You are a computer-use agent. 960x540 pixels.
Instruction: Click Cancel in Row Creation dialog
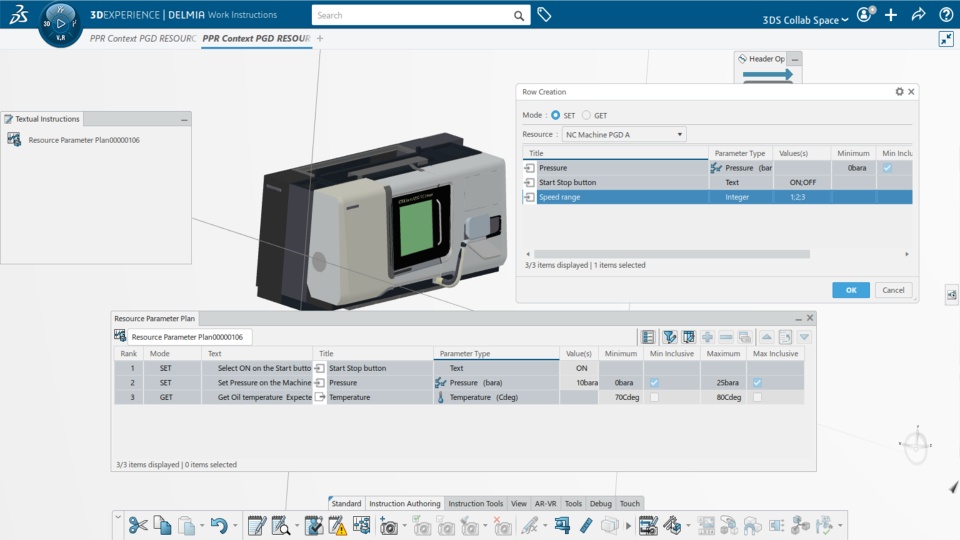(x=893, y=290)
